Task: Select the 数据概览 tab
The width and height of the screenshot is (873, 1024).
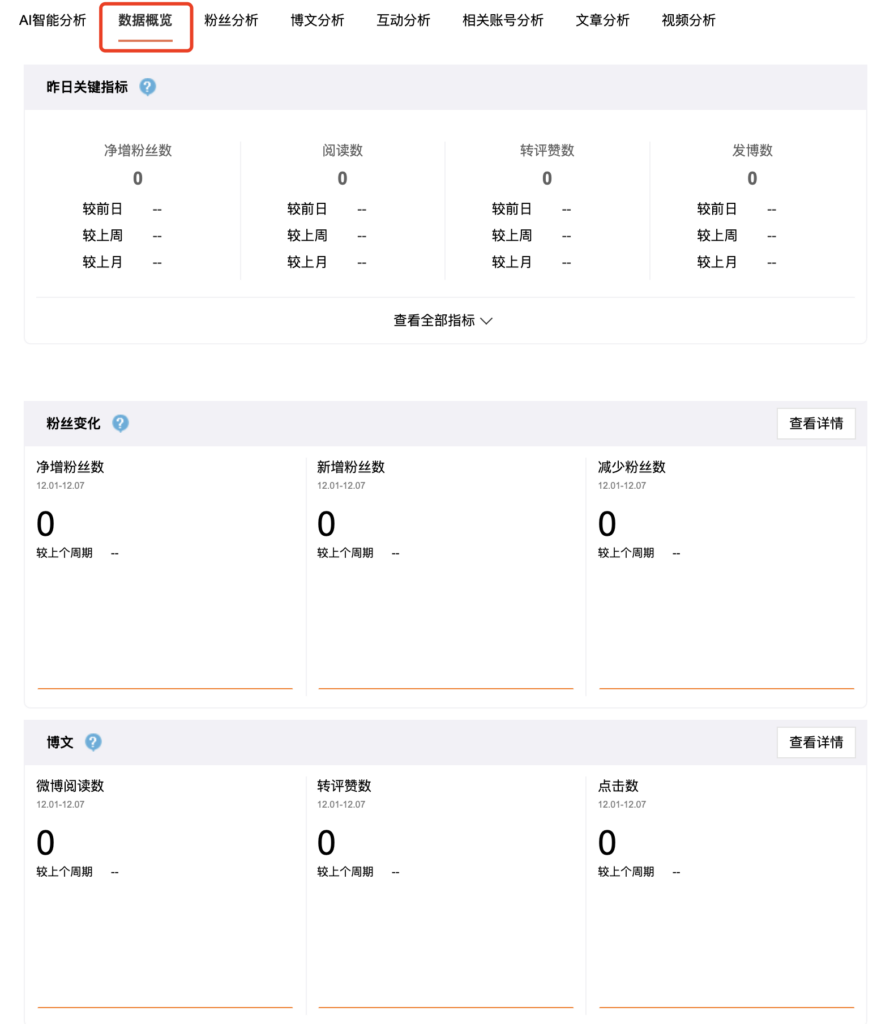Action: [145, 20]
